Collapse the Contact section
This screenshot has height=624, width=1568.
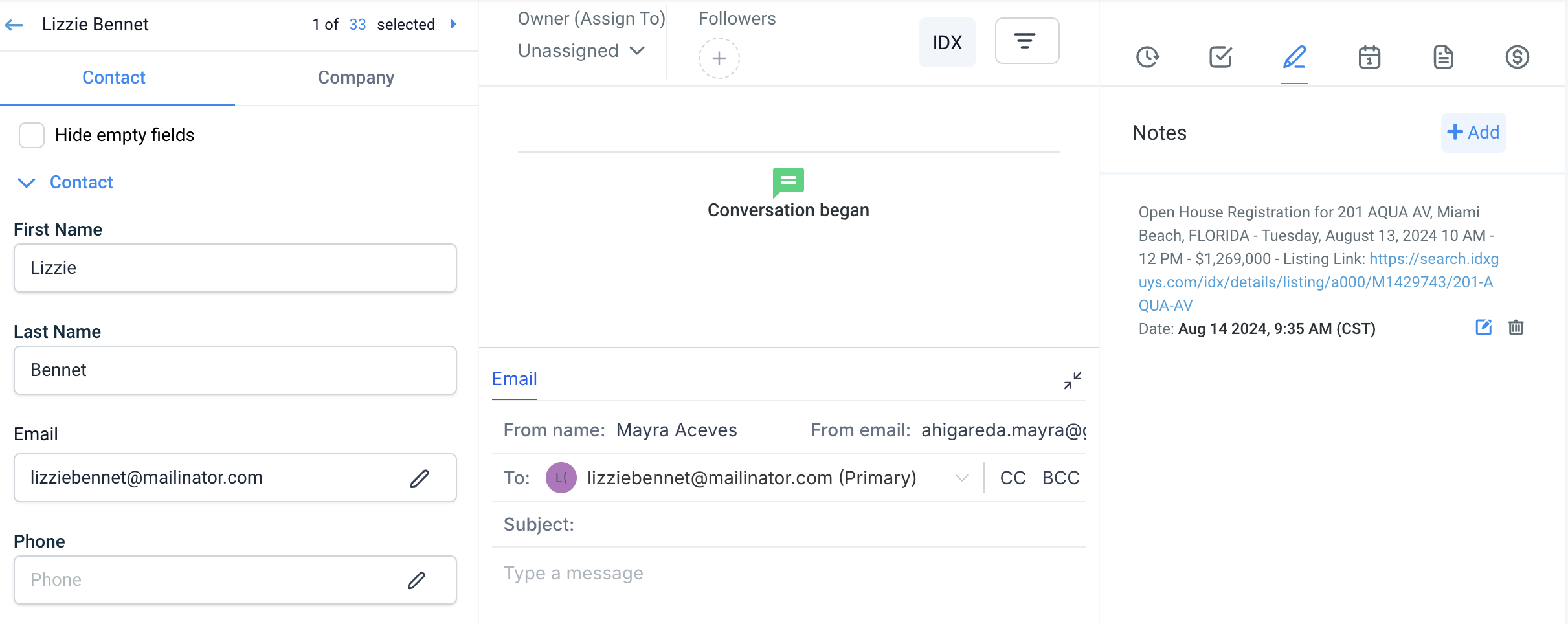point(27,183)
